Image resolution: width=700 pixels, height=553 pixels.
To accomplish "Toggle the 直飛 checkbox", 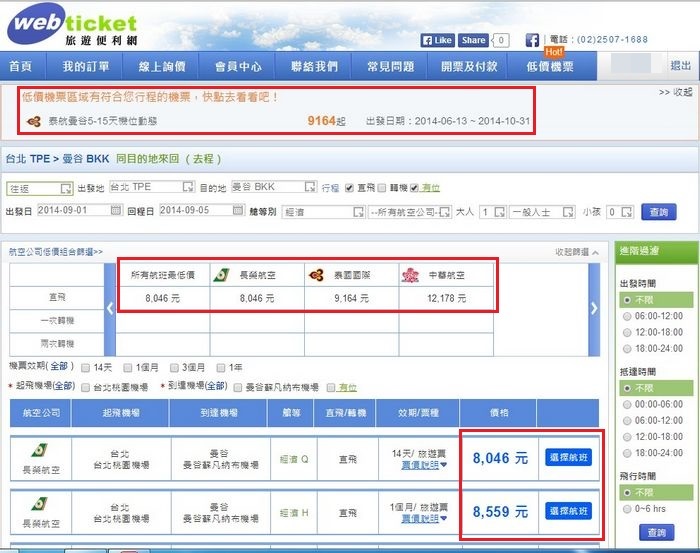I will tap(349, 188).
